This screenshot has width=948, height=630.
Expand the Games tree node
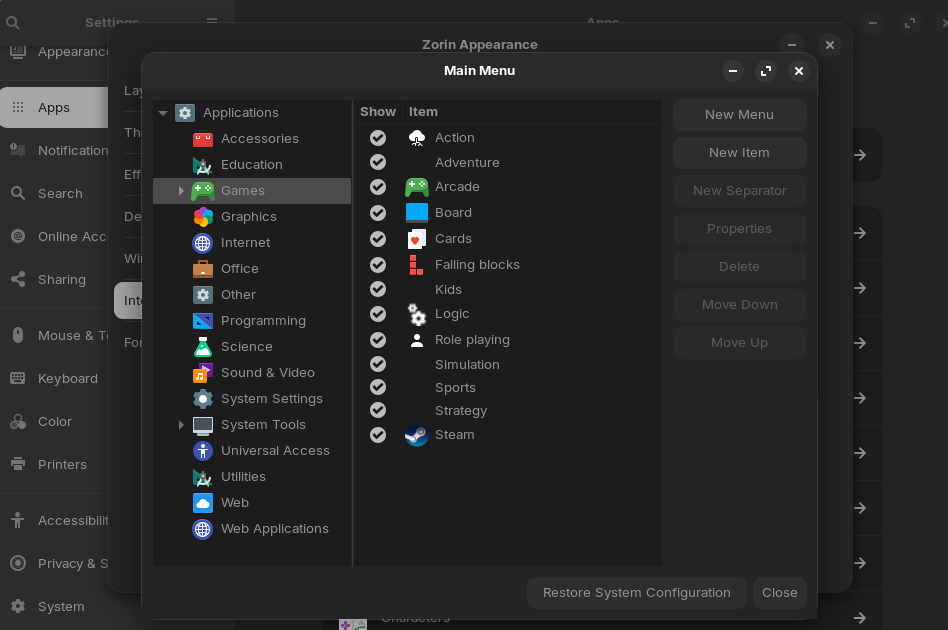pos(181,191)
